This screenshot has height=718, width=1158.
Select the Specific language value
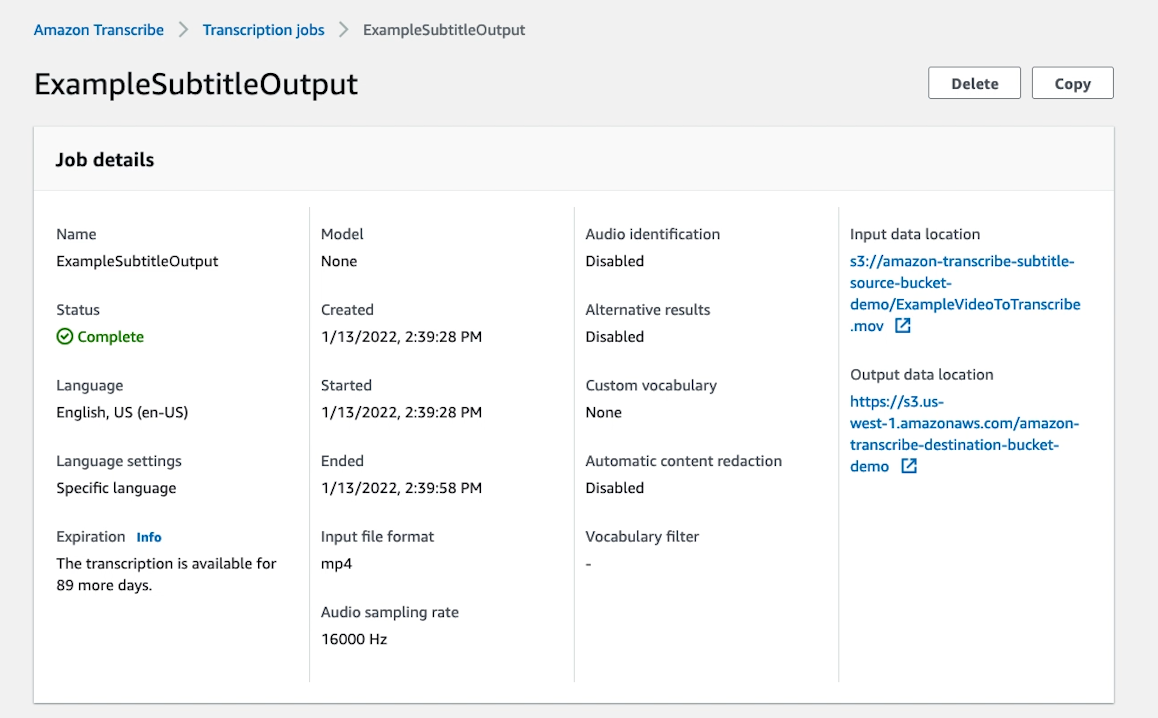pyautogui.click(x=116, y=488)
